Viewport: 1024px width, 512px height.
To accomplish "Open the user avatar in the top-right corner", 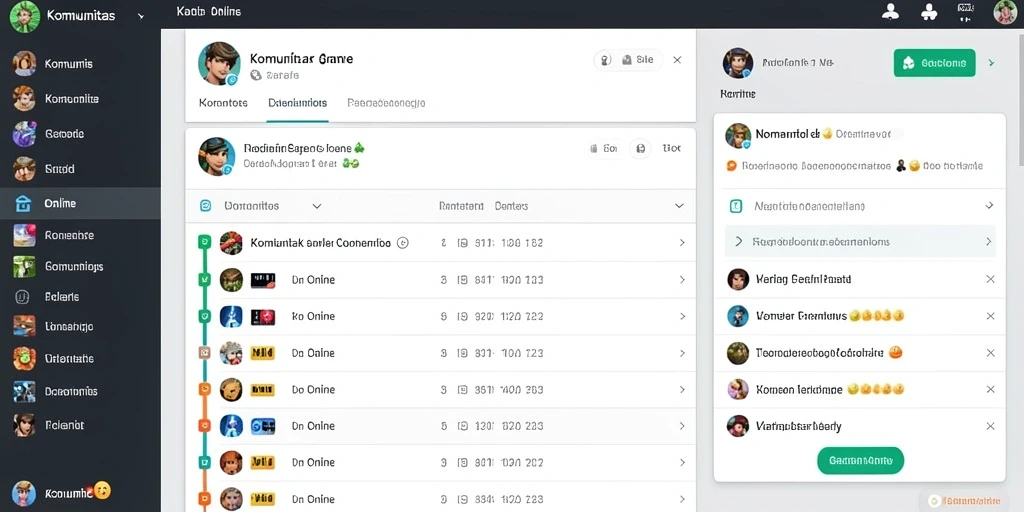I will 1005,12.
